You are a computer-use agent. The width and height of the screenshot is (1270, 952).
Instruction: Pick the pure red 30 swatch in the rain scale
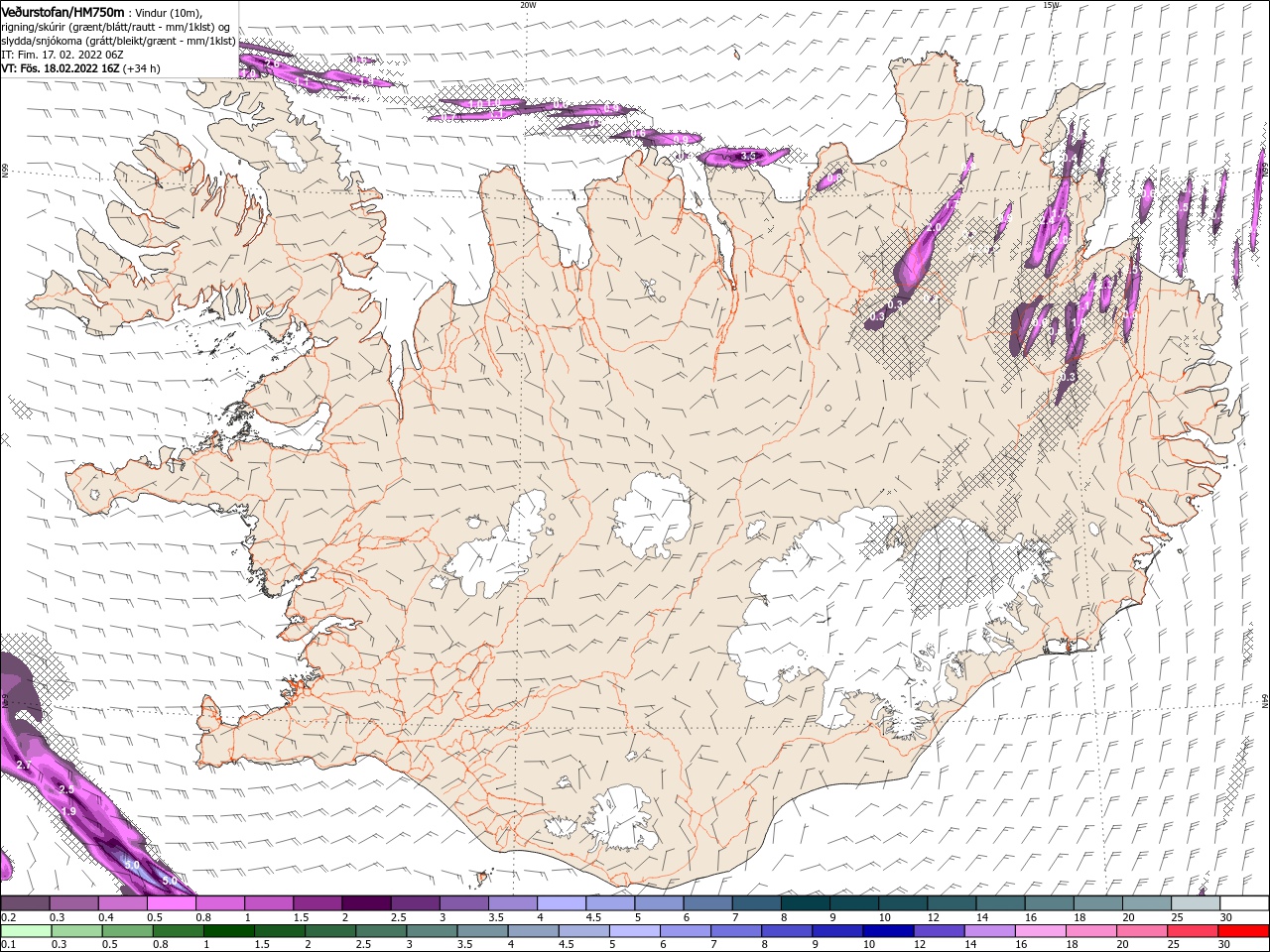(1242, 931)
